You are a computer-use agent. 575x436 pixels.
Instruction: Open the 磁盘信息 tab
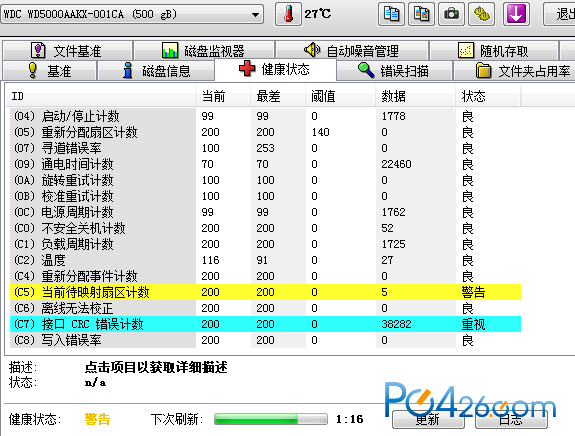click(157, 70)
